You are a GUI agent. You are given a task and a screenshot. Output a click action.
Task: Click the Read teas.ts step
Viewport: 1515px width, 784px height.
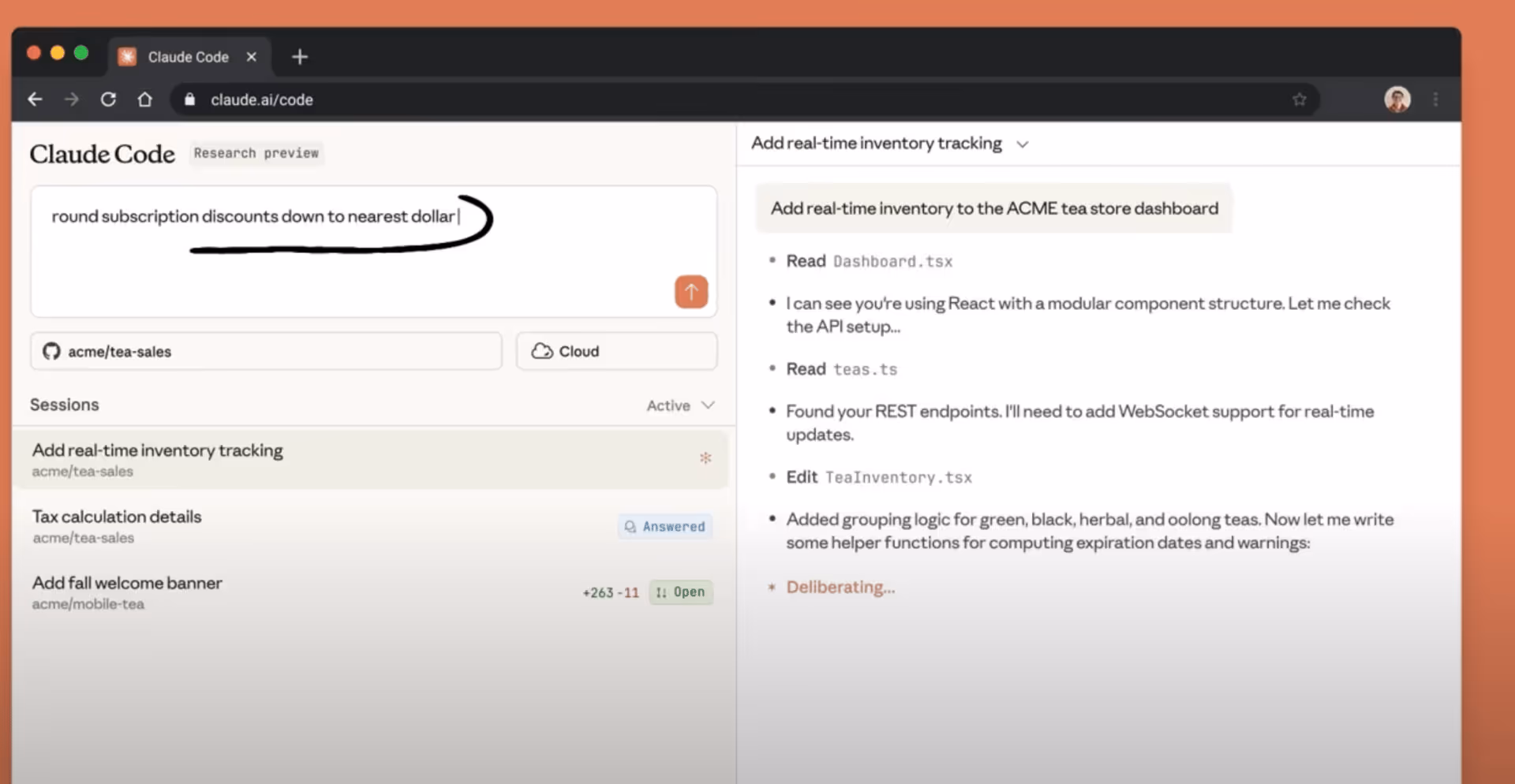(x=842, y=369)
